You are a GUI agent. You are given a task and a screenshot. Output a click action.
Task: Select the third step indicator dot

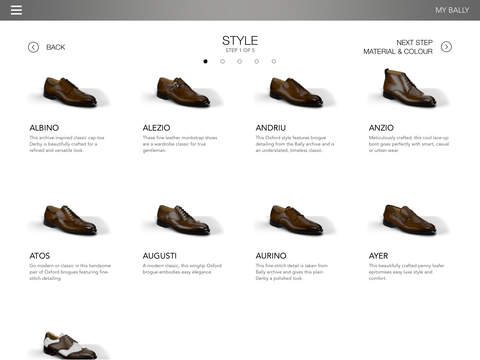click(x=239, y=61)
